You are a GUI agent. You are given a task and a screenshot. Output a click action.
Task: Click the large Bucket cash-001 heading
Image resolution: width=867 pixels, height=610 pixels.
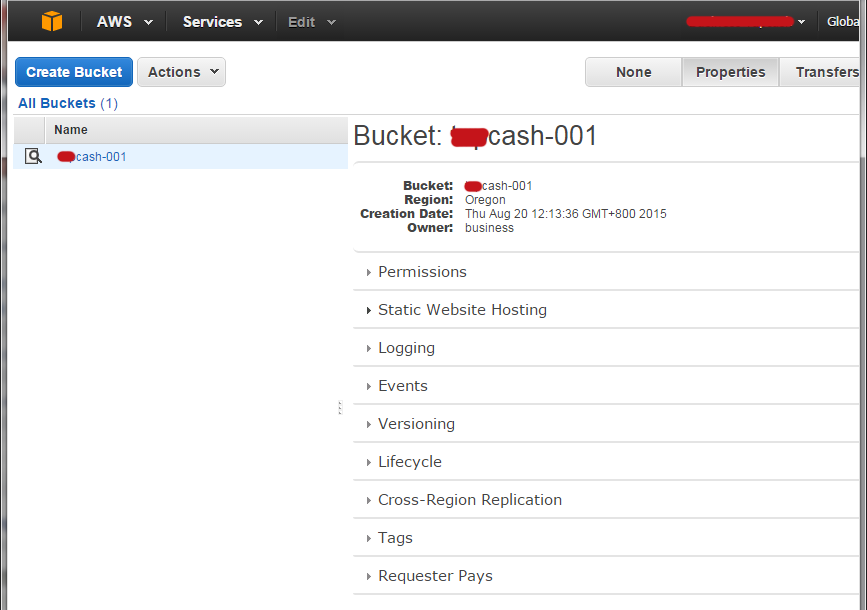(476, 136)
